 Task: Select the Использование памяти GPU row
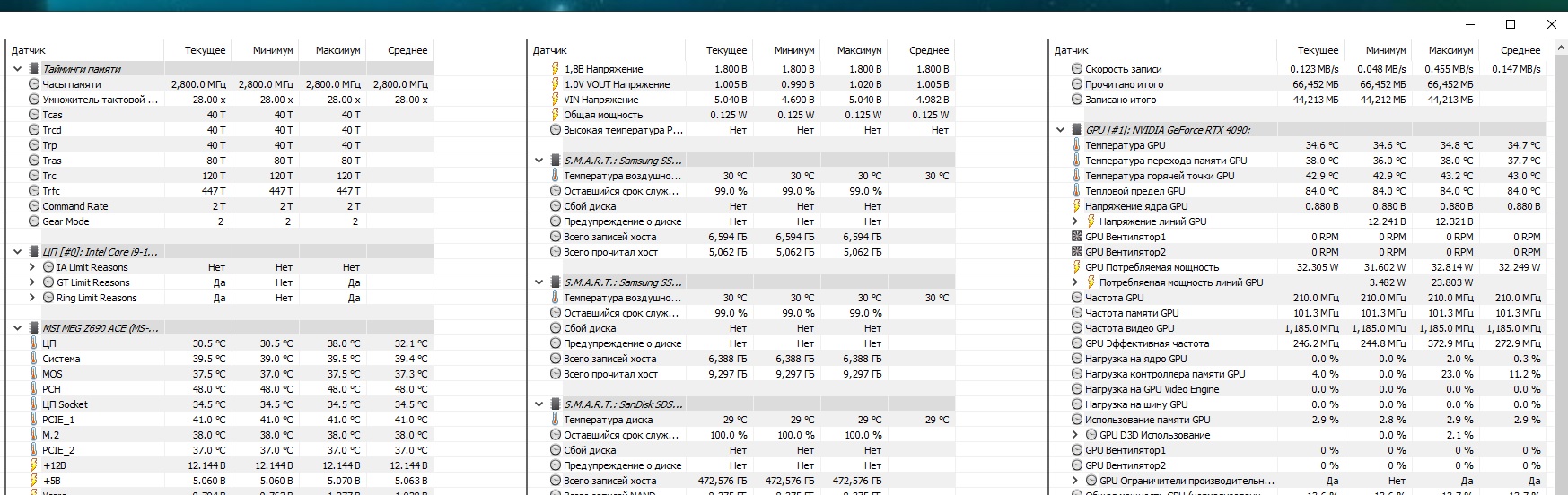(x=1299, y=420)
